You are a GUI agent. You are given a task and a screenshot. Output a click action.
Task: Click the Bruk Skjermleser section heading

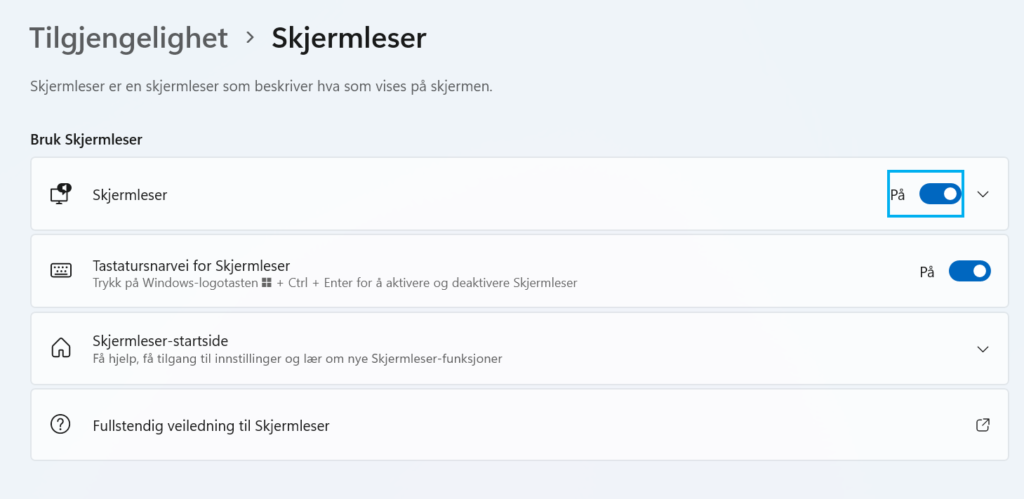click(x=86, y=139)
